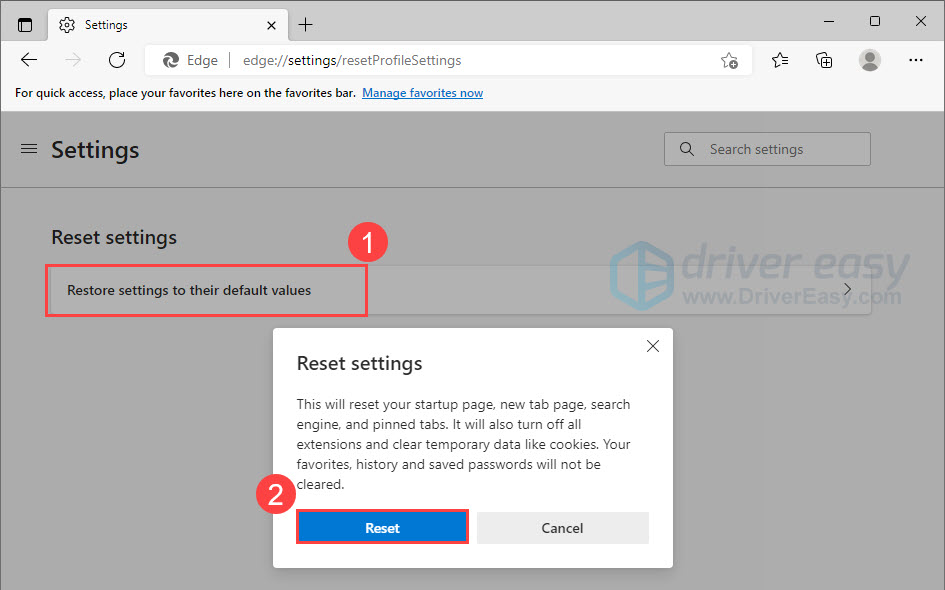The height and width of the screenshot is (590, 945).
Task: Open the user profile avatar
Action: [870, 60]
